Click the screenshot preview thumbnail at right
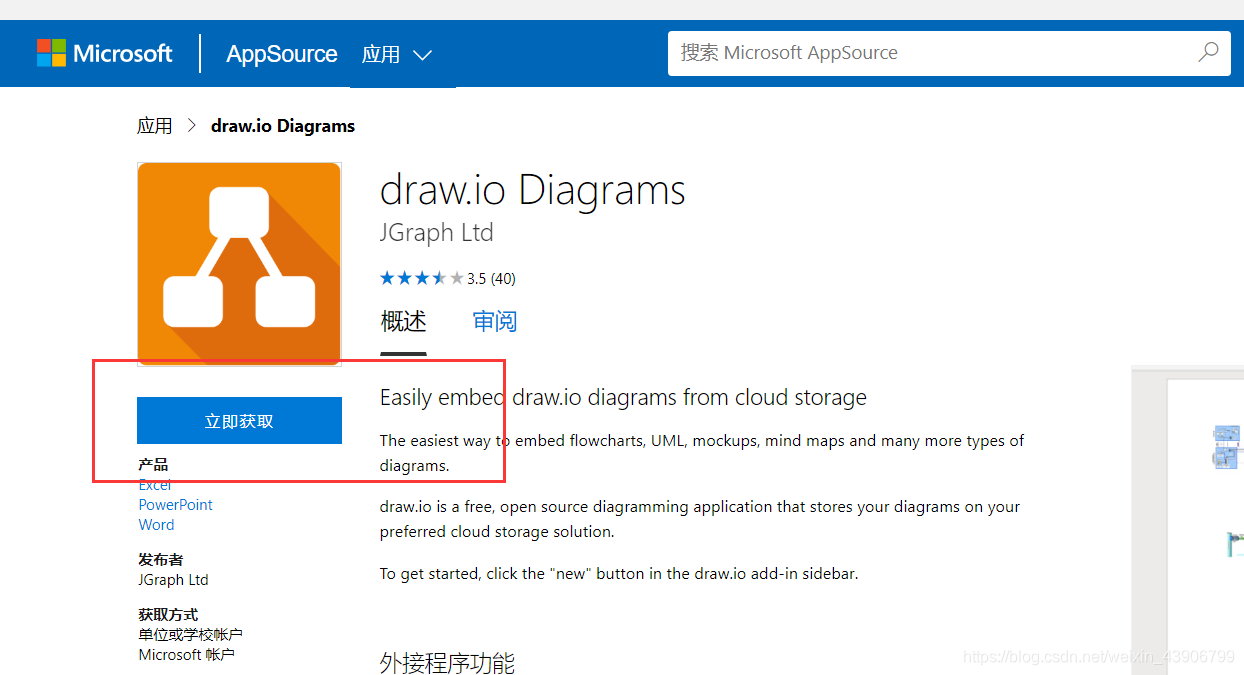Image resolution: width=1244 pixels, height=675 pixels. 1188,520
